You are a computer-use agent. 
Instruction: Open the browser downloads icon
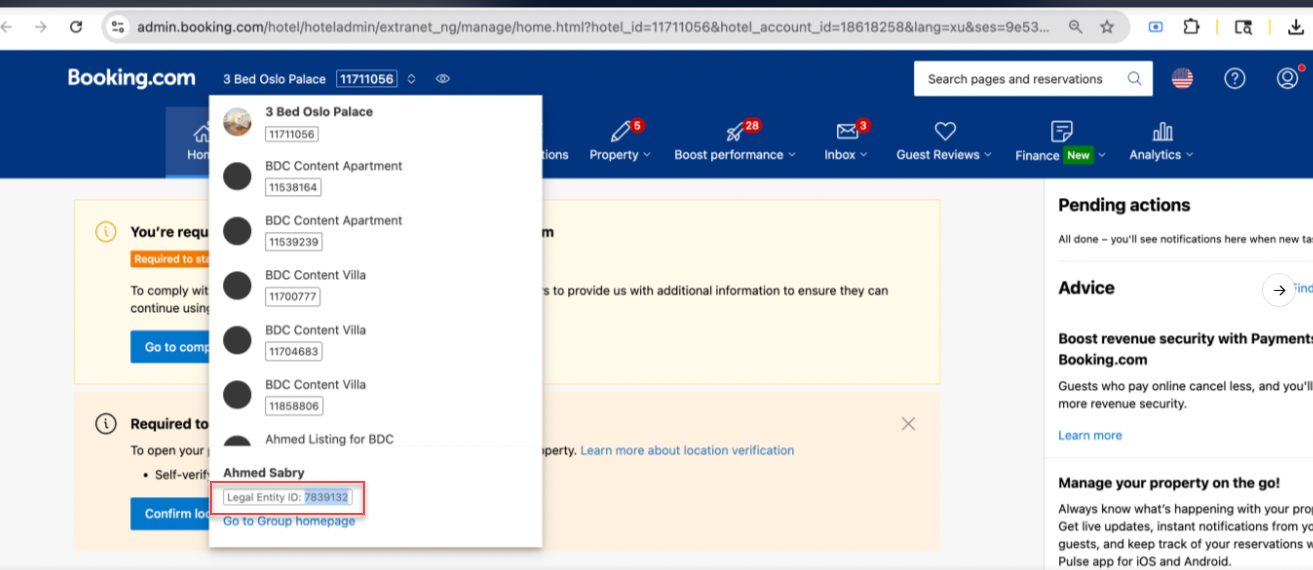[x=1297, y=27]
